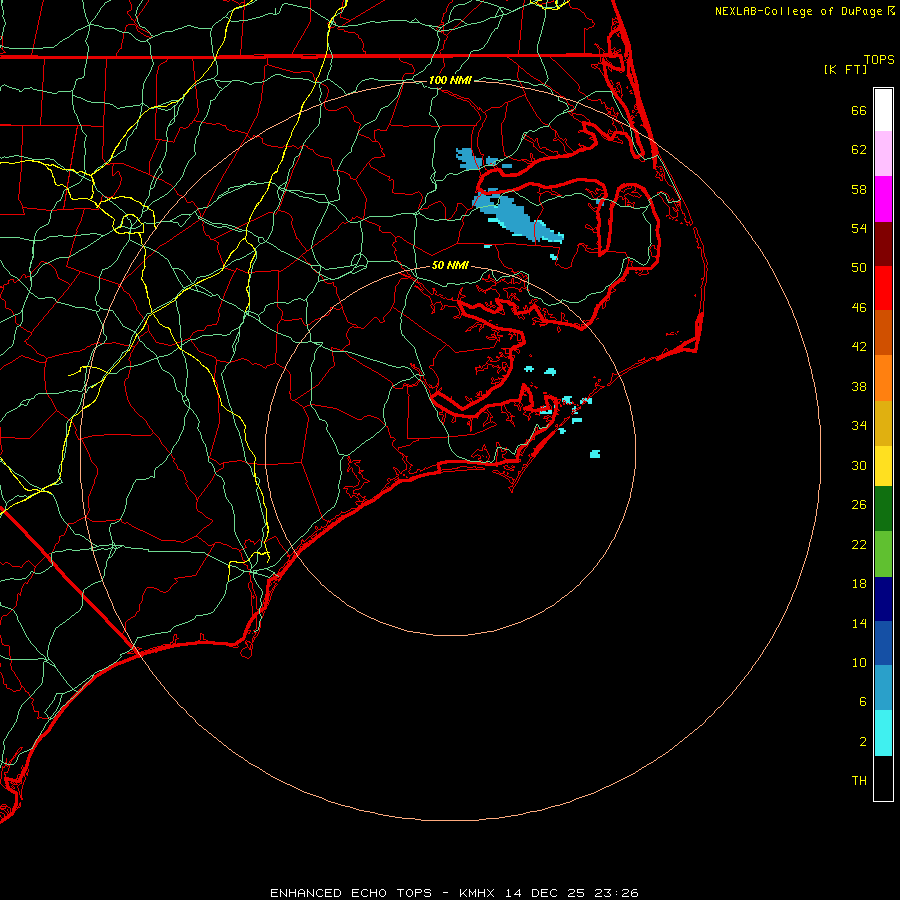This screenshot has width=900, height=900.
Task: Click the medium blue legend swatch
Action: click(883, 643)
